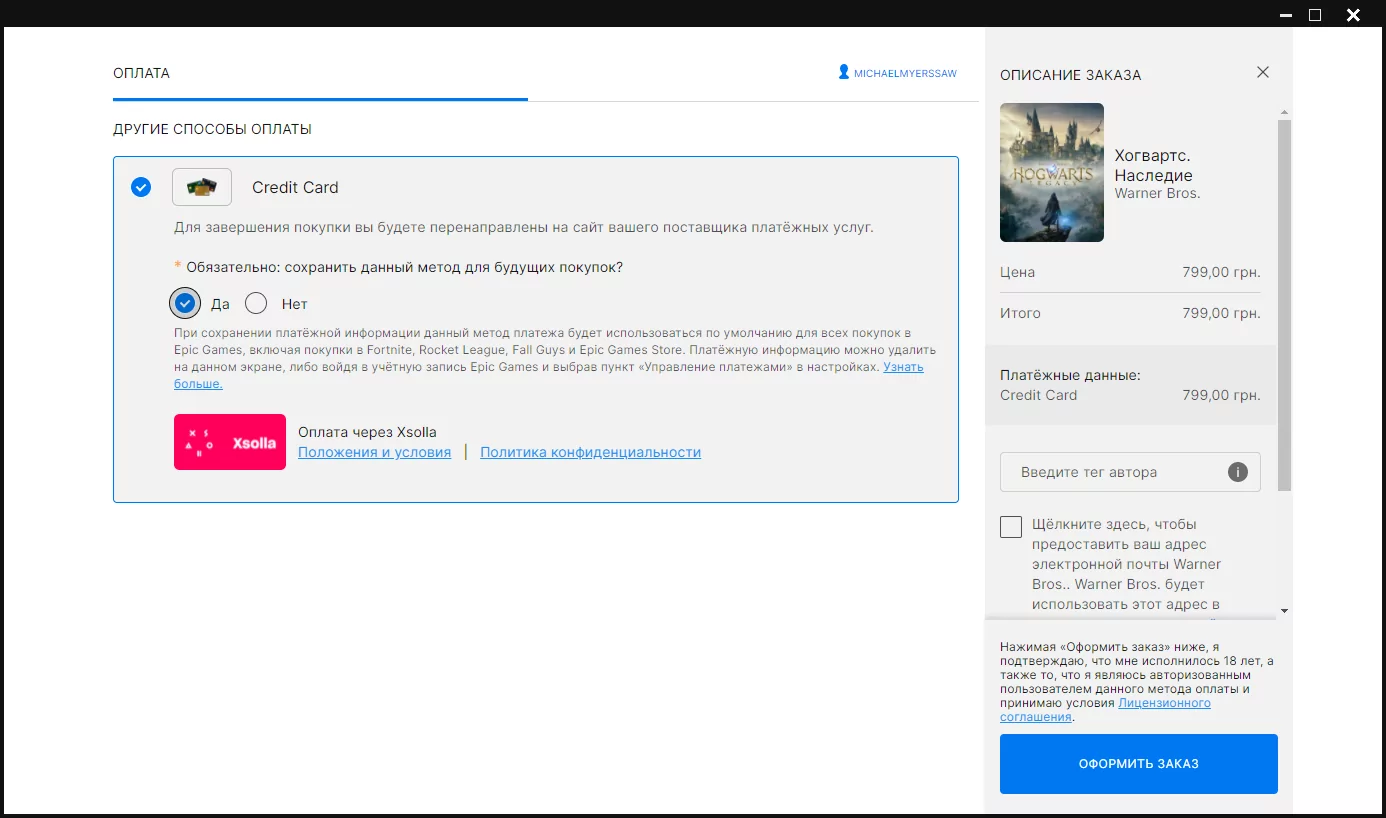Click the info icon in creator tag field

[x=1238, y=472]
